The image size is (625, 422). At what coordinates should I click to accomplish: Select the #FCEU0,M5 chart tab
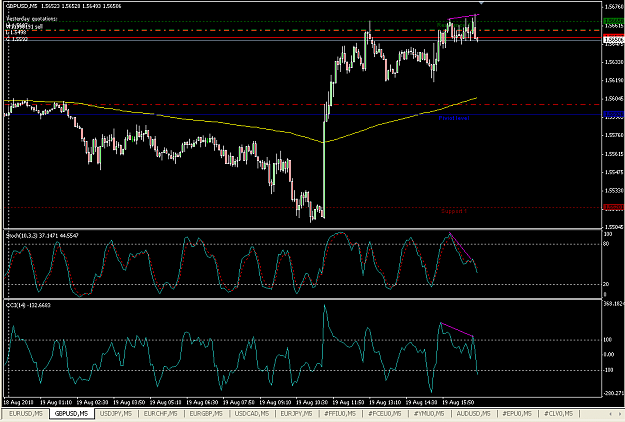click(x=385, y=414)
